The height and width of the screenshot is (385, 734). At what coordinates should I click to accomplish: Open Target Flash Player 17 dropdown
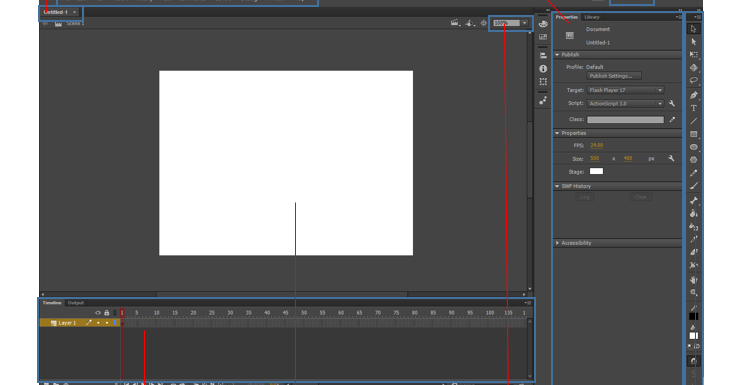pos(625,90)
